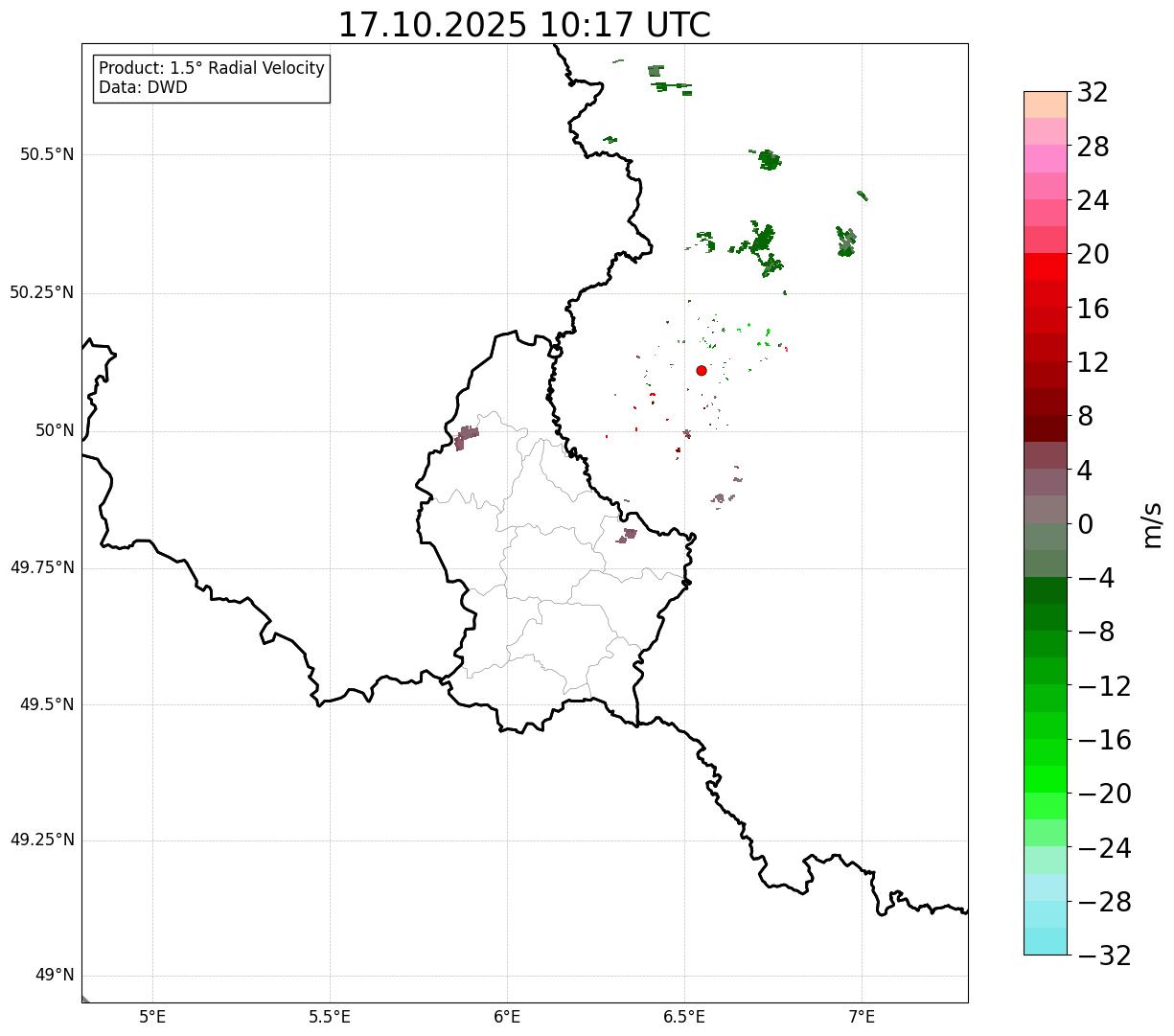Image resolution: width=1174 pixels, height=1036 pixels.
Task: Click the dark green echo near 50.5°N
Action: tap(769, 159)
